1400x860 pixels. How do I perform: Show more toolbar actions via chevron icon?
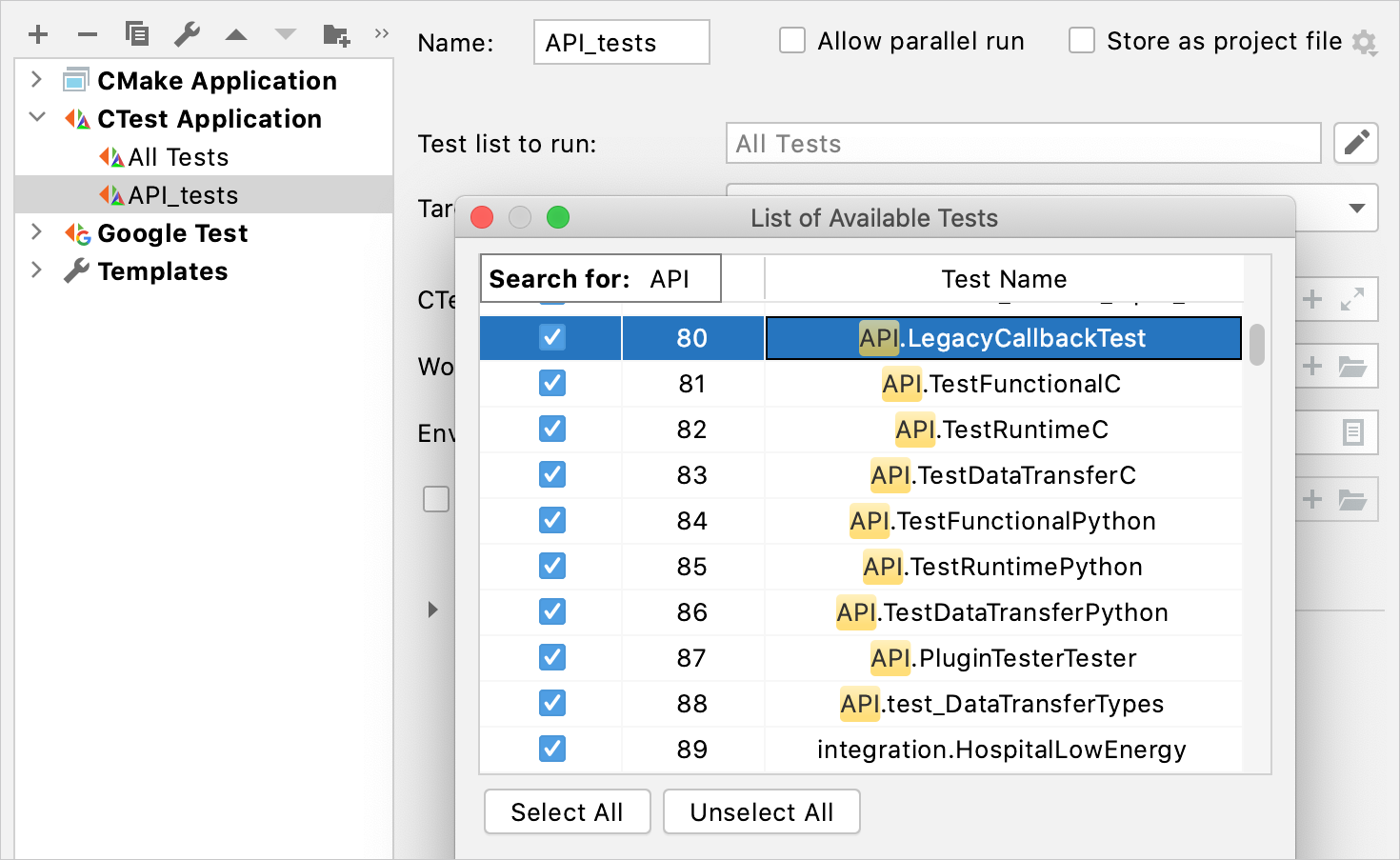[x=381, y=31]
